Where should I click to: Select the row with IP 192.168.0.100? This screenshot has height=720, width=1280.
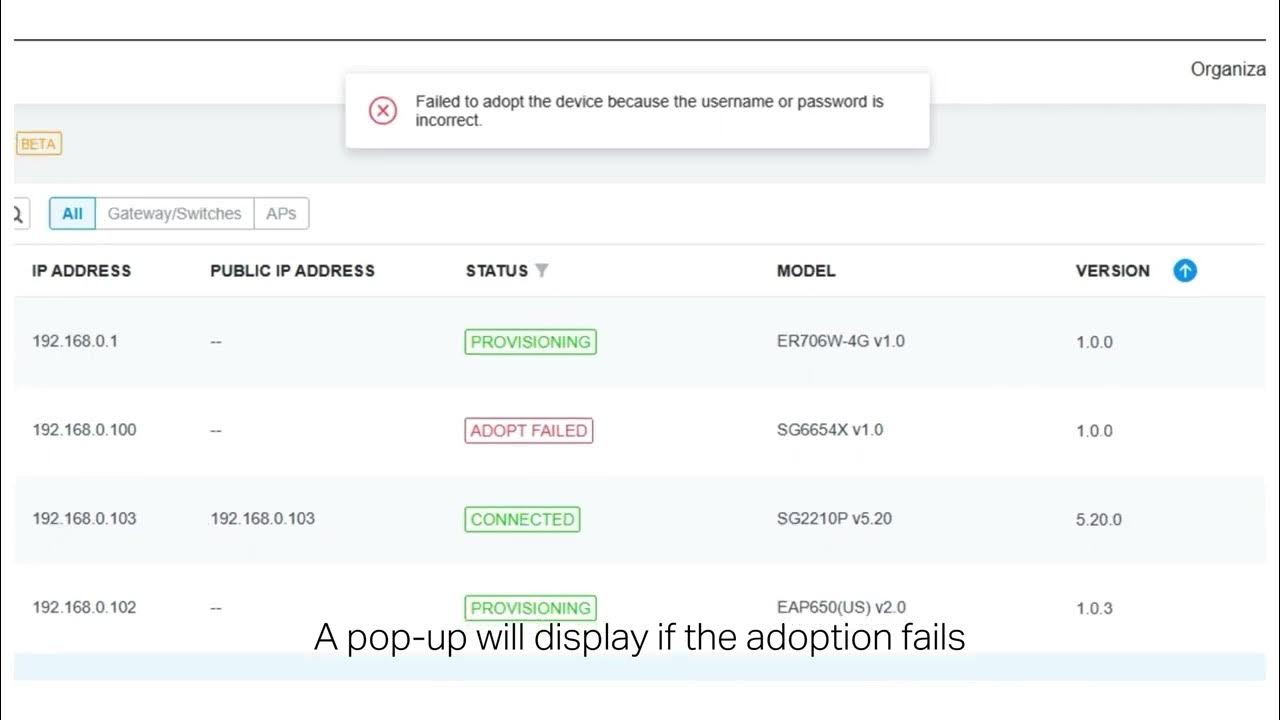click(84, 430)
